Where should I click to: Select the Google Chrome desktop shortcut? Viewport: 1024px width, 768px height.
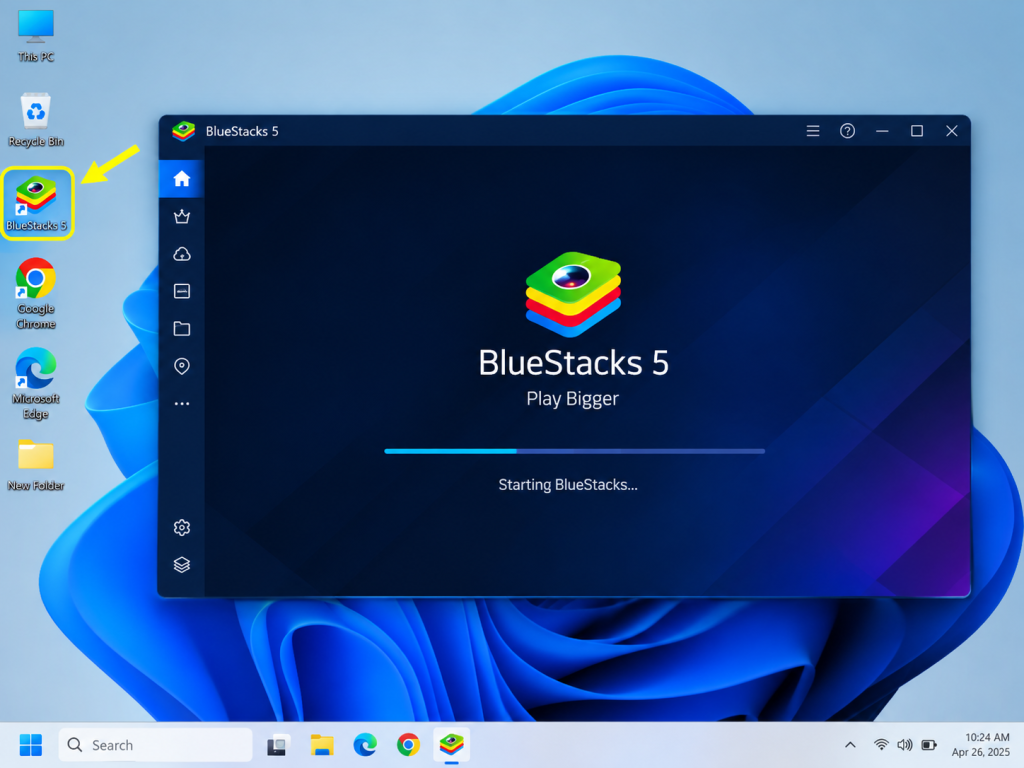click(36, 294)
